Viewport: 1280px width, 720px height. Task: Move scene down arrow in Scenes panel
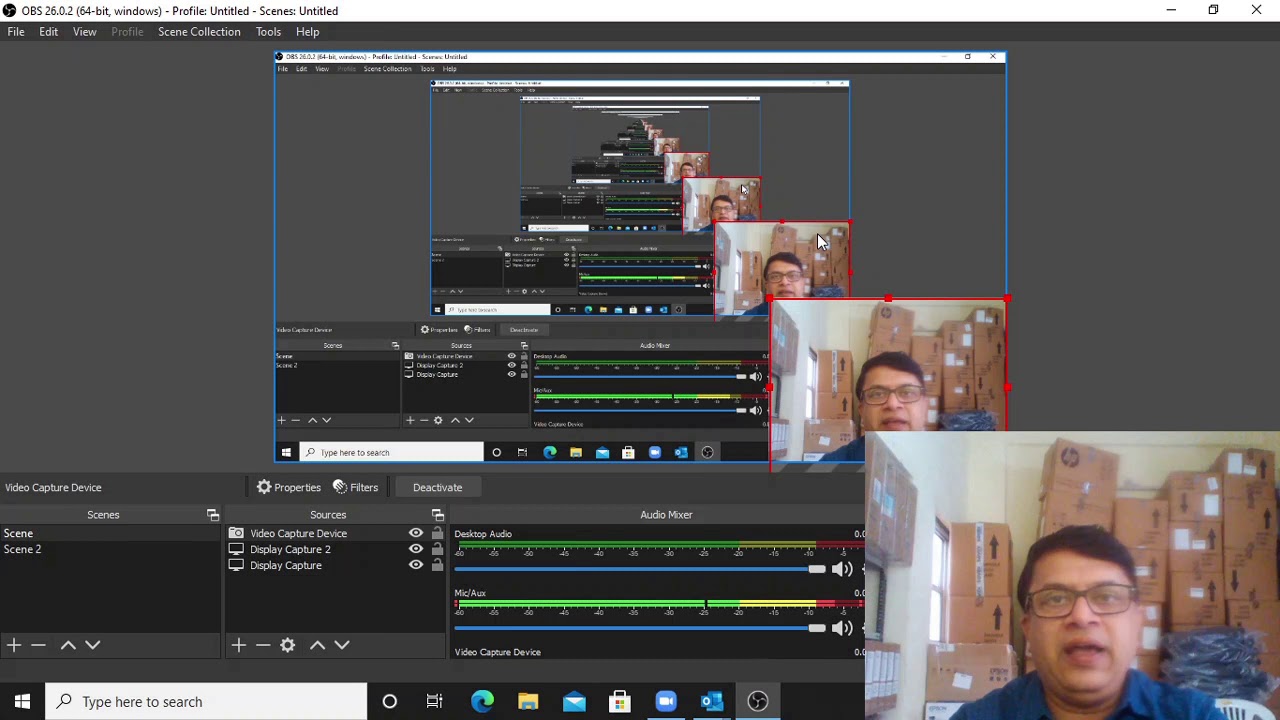(93, 645)
